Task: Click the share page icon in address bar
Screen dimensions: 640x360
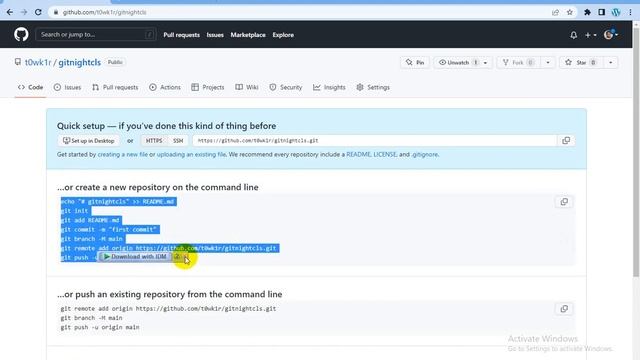Action: [556, 12]
